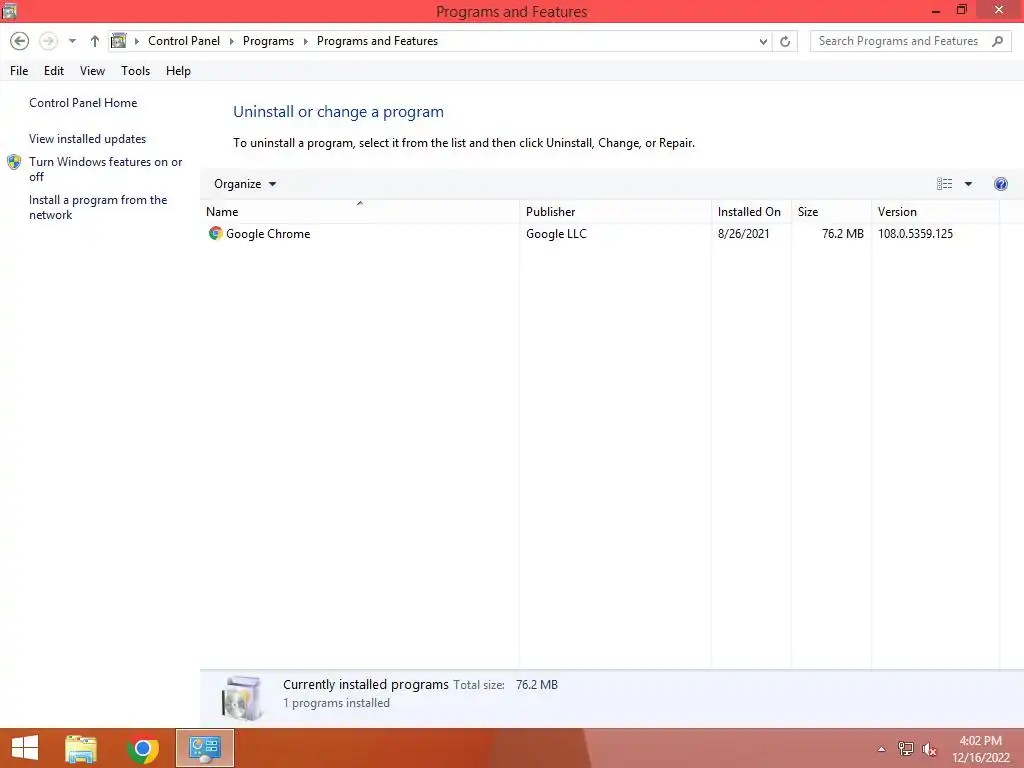
Task: Click the search magnifier icon
Action: [x=997, y=41]
